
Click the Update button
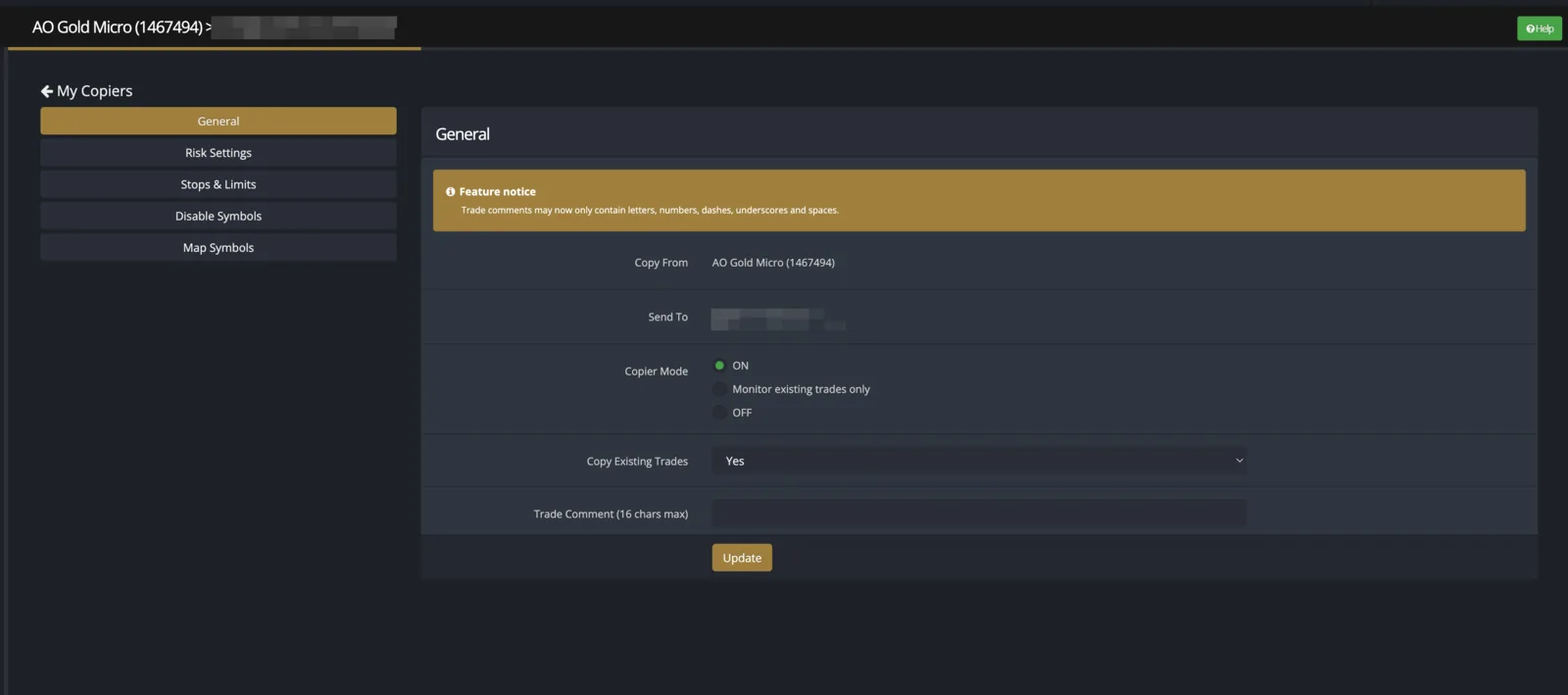742,558
